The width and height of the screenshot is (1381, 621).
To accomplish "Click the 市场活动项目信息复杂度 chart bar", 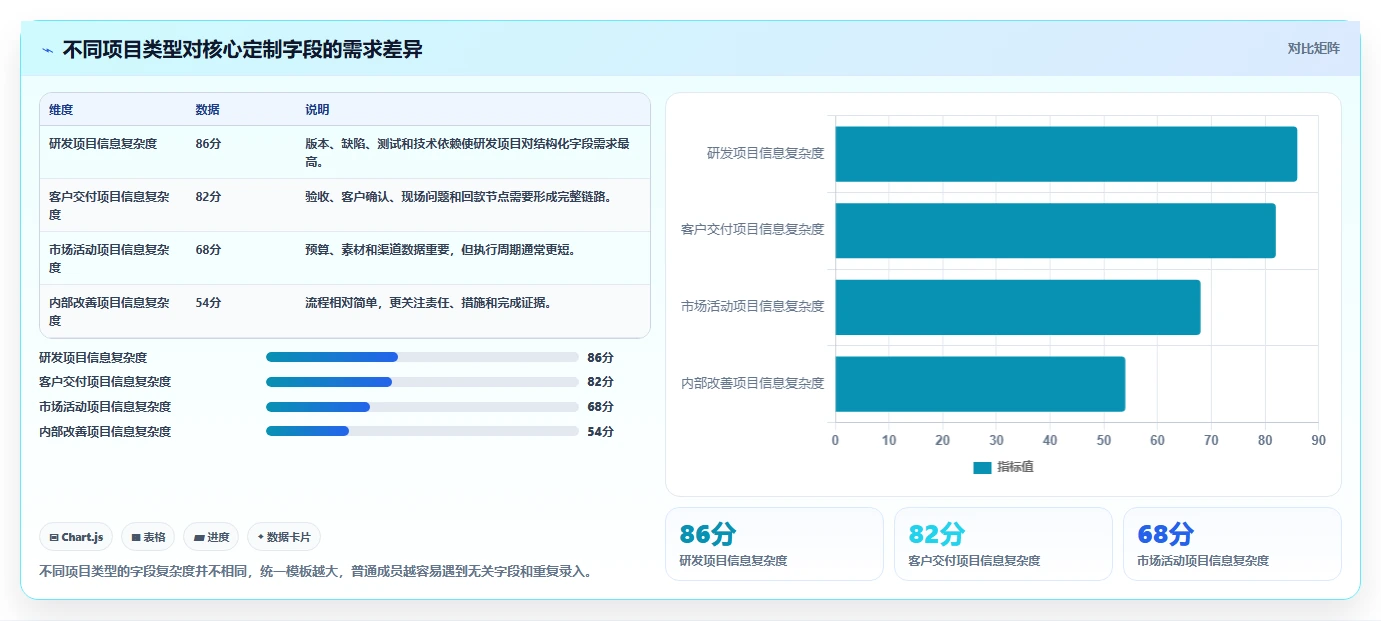I will tap(1018, 307).
